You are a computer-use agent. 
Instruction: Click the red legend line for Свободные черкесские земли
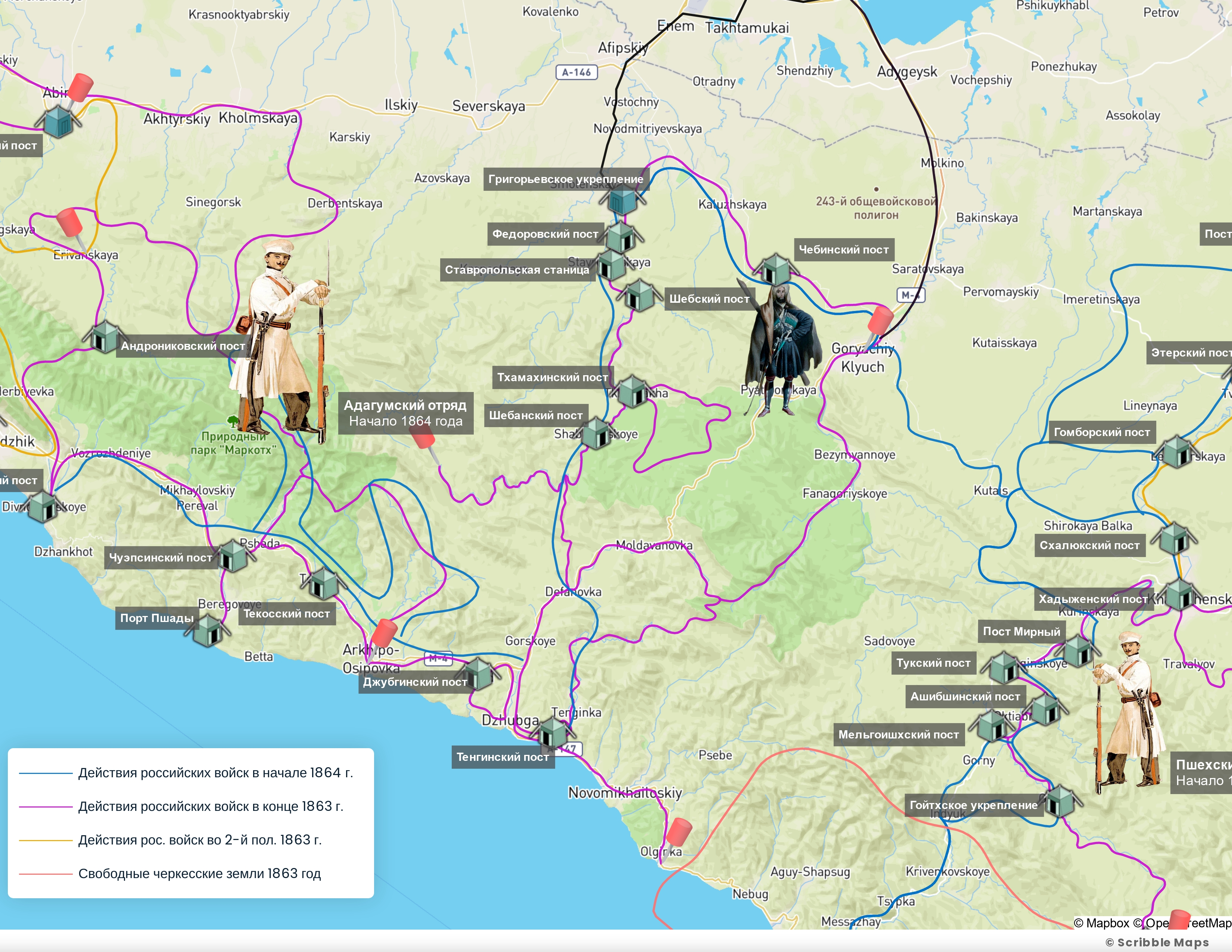click(x=46, y=874)
